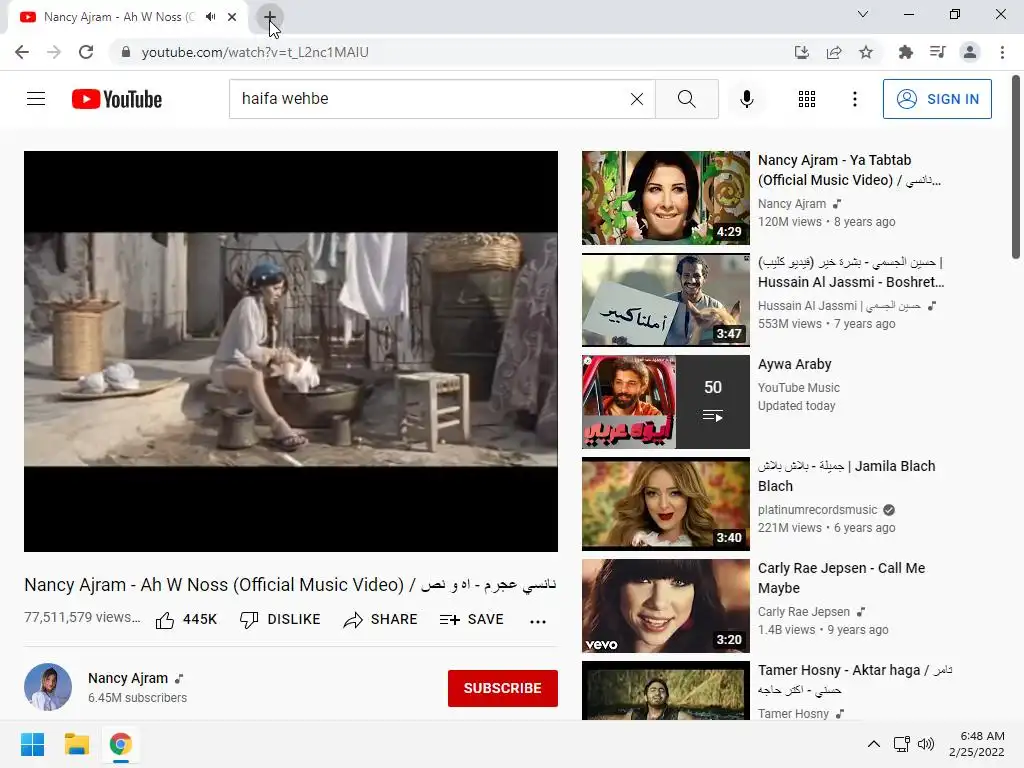This screenshot has width=1024, height=768.
Task: Share this page from Chrome toolbar
Action: tap(834, 52)
